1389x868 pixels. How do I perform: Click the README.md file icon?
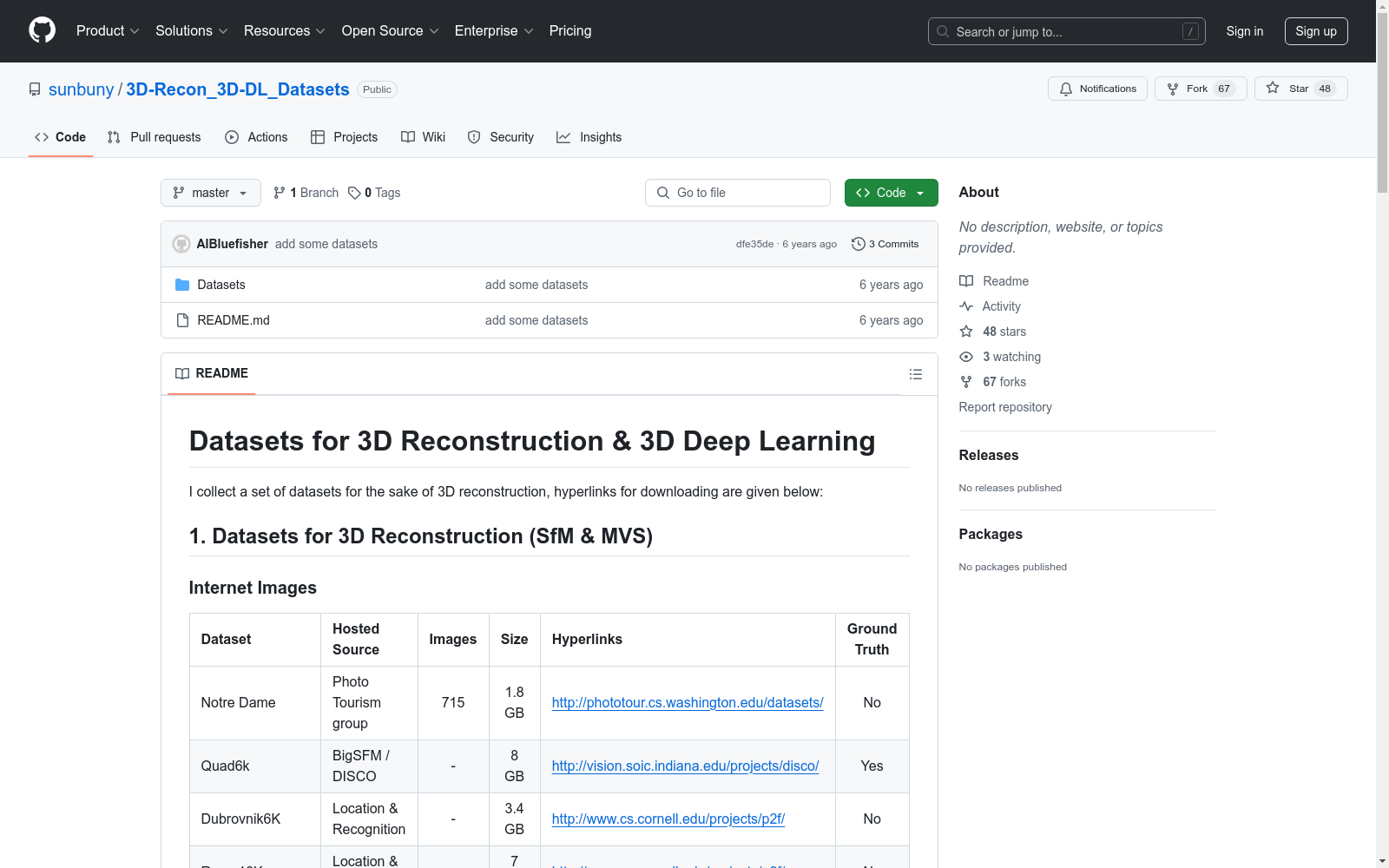pyautogui.click(x=182, y=320)
